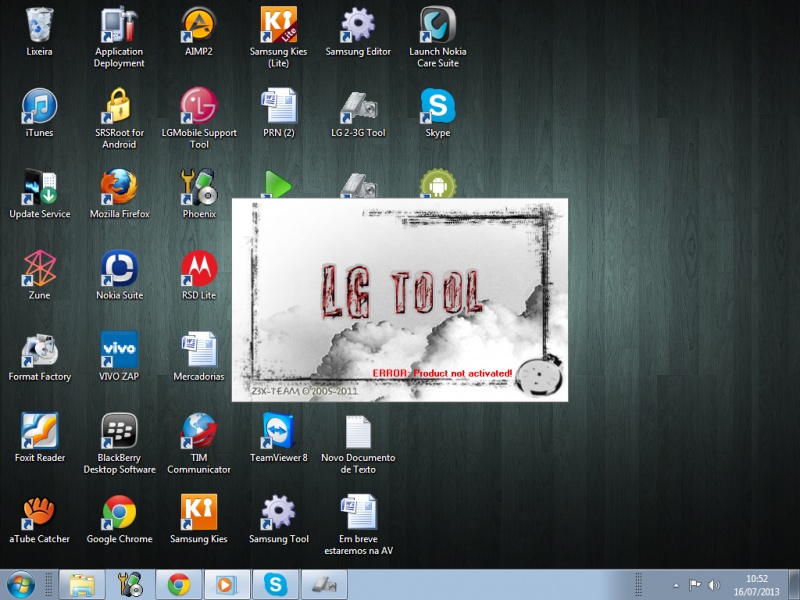The image size is (800, 600).
Task: Open Windows Media Player in taskbar
Action: coord(227,585)
